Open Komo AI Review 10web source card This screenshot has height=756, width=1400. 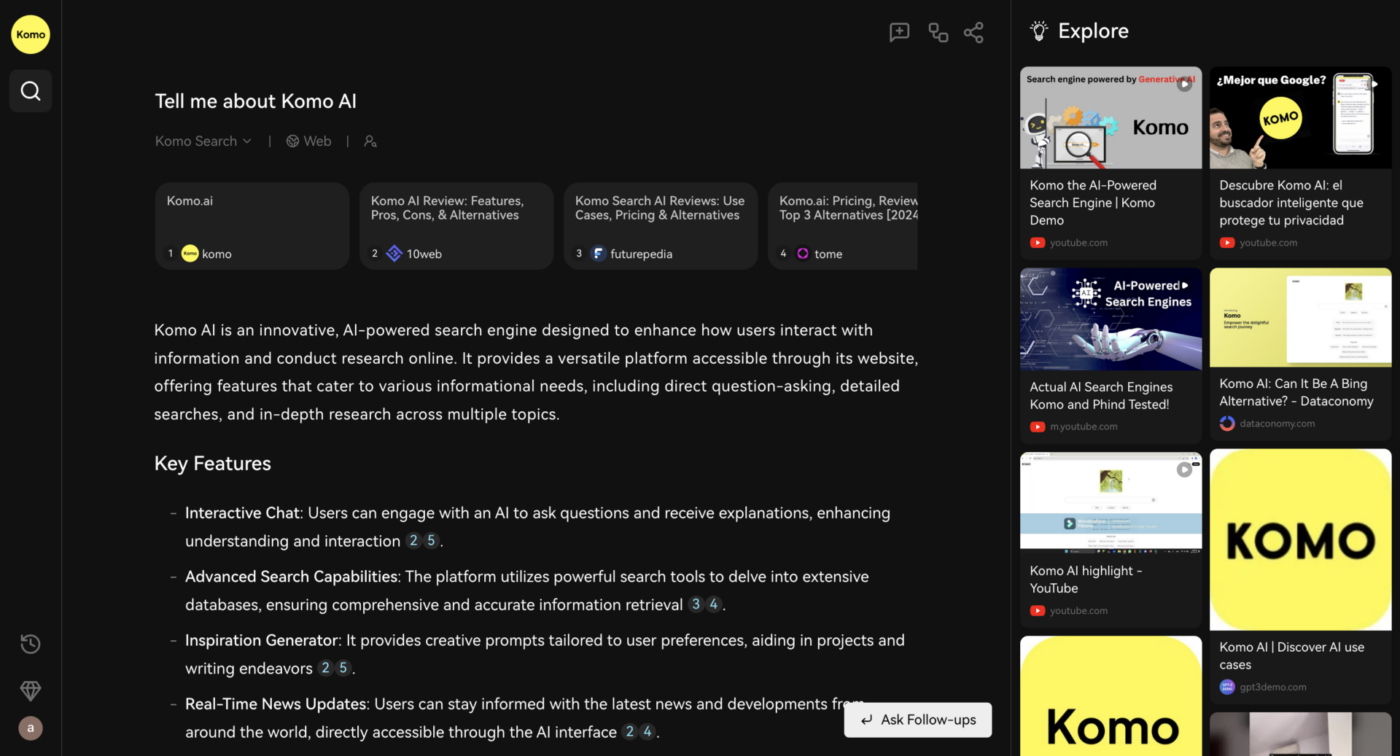(456, 226)
